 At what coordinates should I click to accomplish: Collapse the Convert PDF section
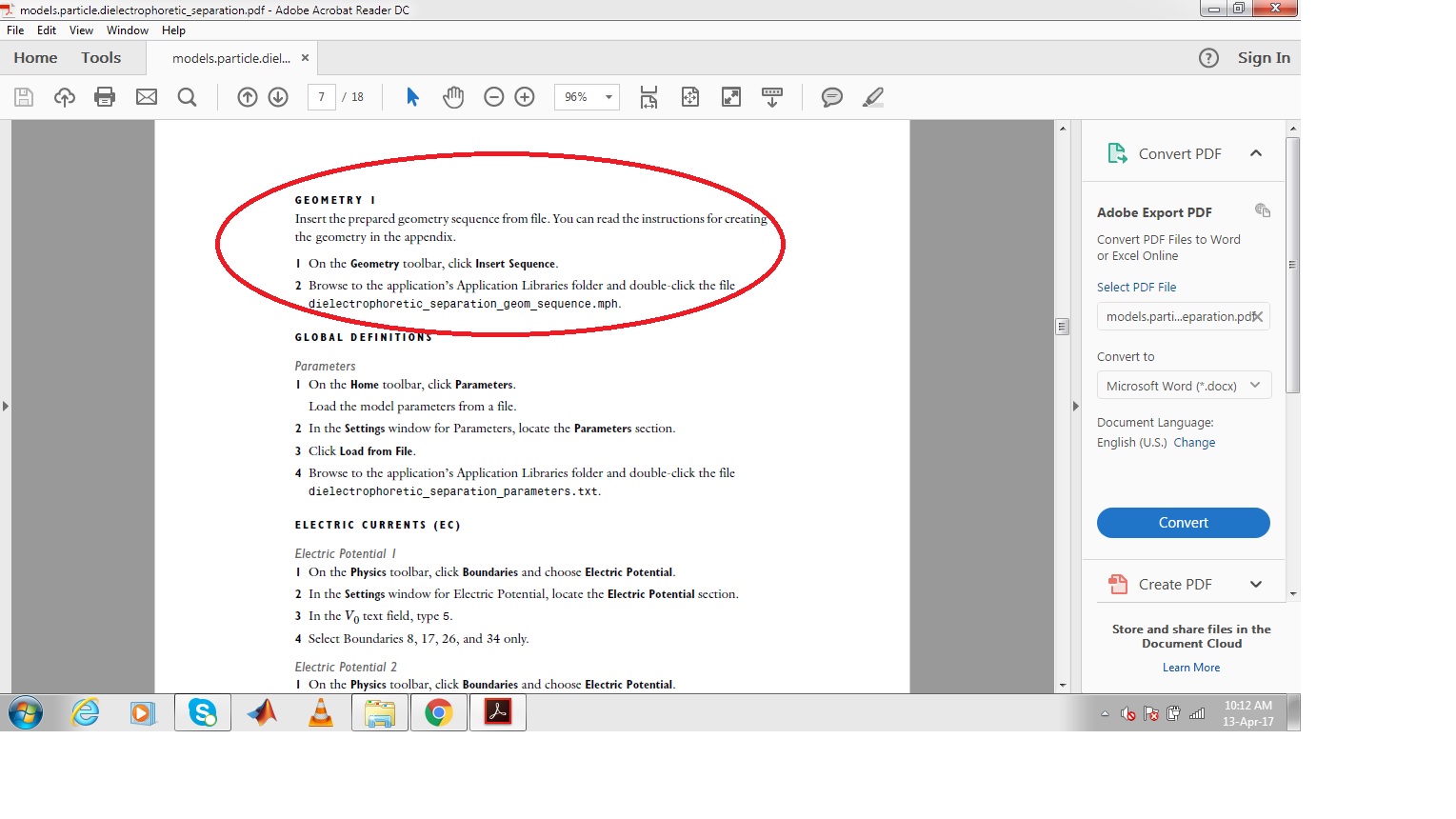click(1255, 153)
